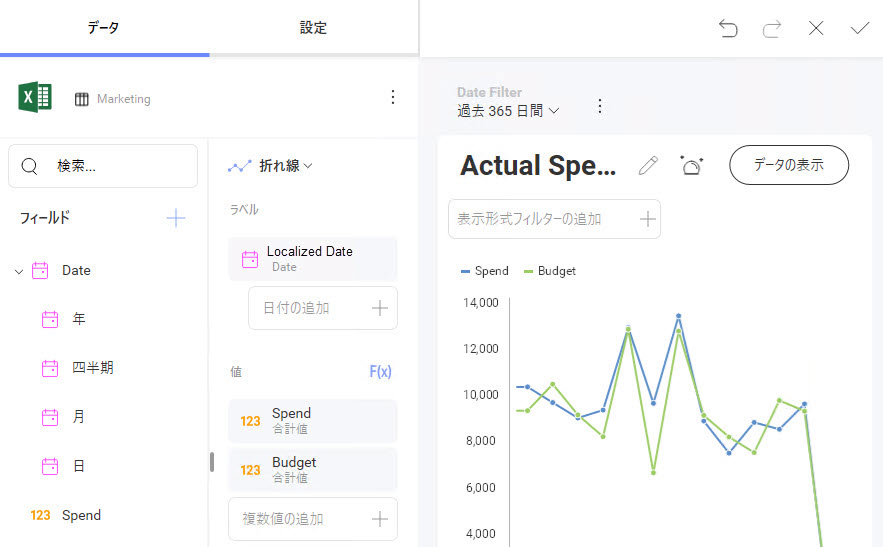The image size is (883, 547).
Task: Click the Actual Spe... visualization title
Action: pyautogui.click(x=538, y=166)
